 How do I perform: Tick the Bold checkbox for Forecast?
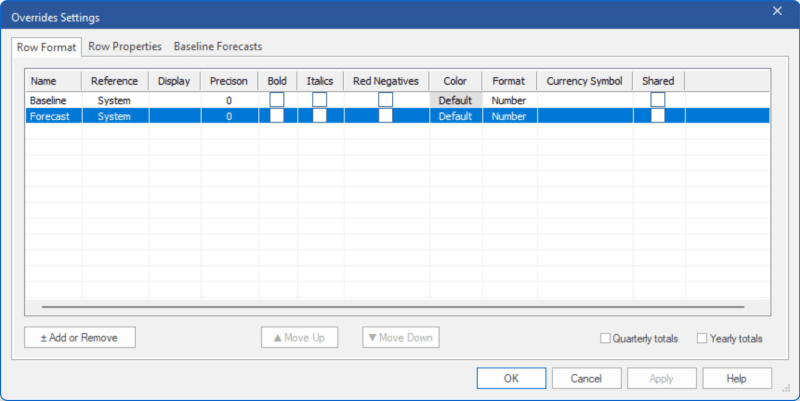coord(277,116)
